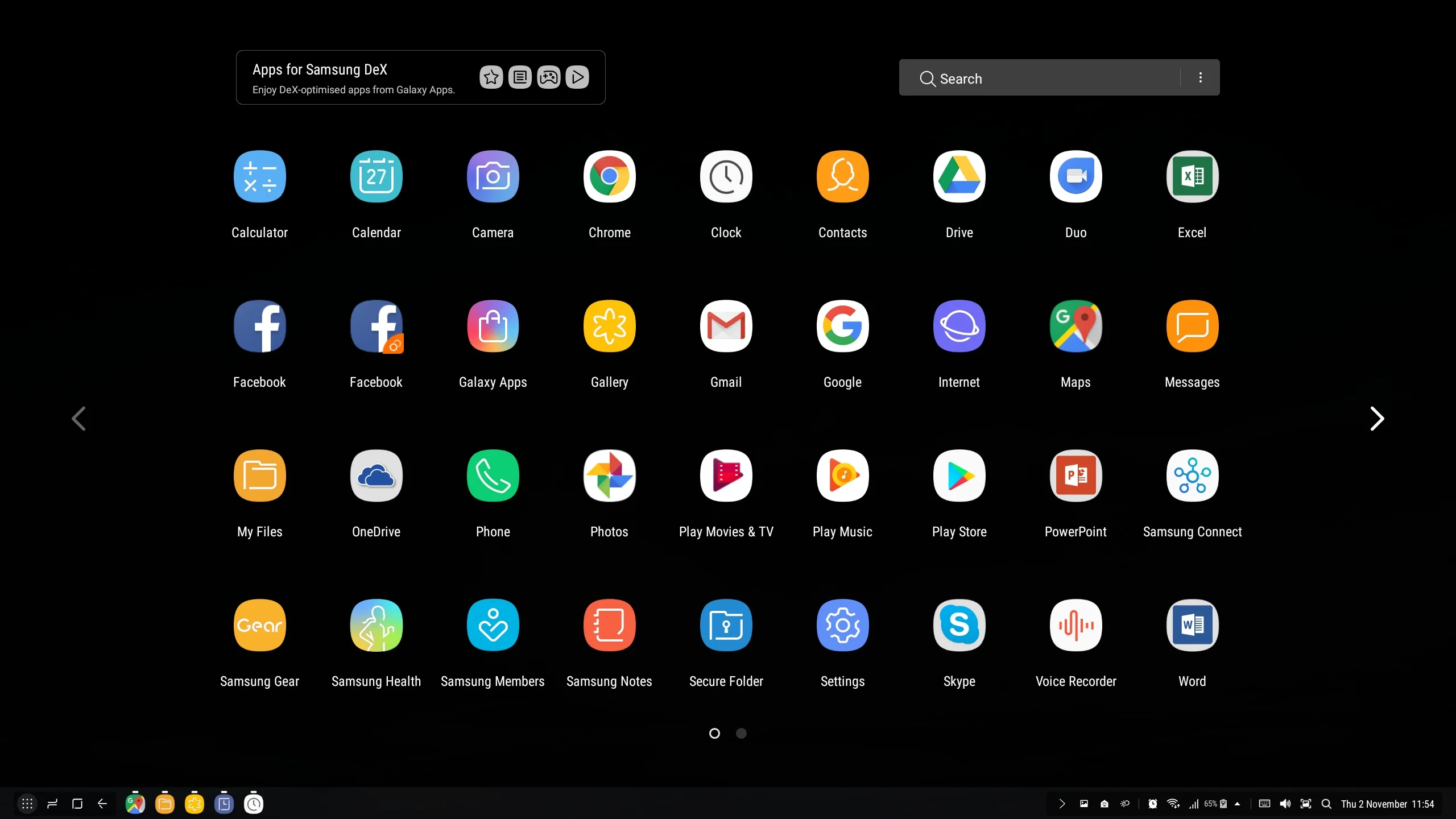Switch to Maps in the taskbar
Image resolution: width=1456 pixels, height=819 pixels.
[135, 804]
